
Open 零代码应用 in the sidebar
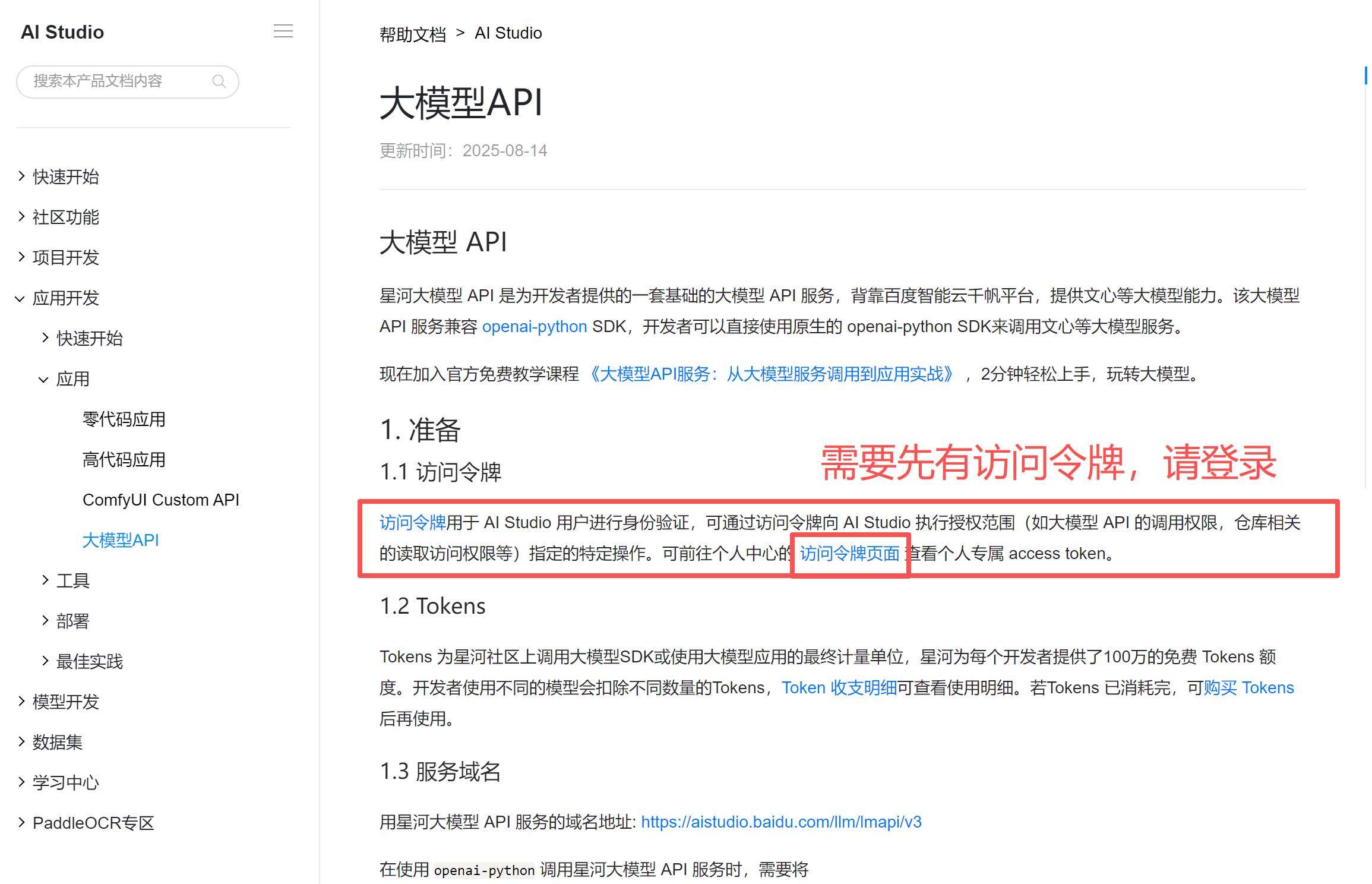(x=124, y=419)
